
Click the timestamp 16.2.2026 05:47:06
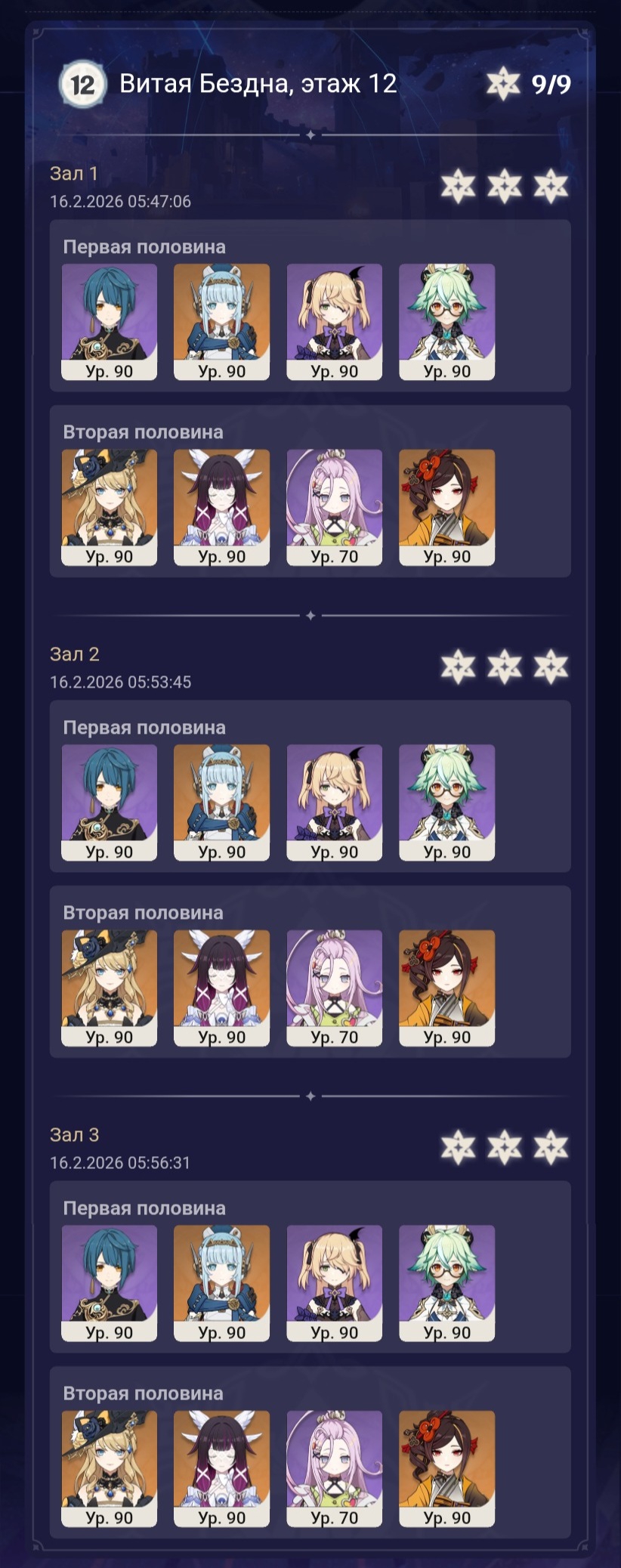click(121, 202)
